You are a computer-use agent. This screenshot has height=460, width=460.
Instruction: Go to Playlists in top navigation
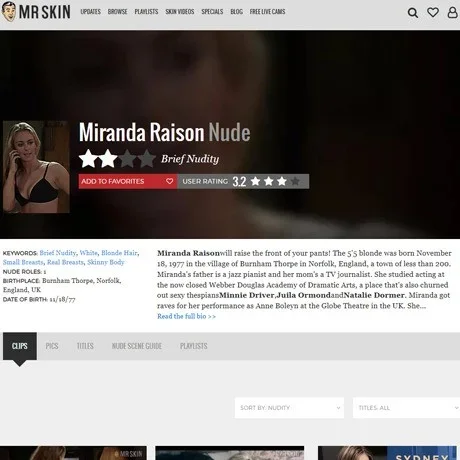click(x=146, y=12)
